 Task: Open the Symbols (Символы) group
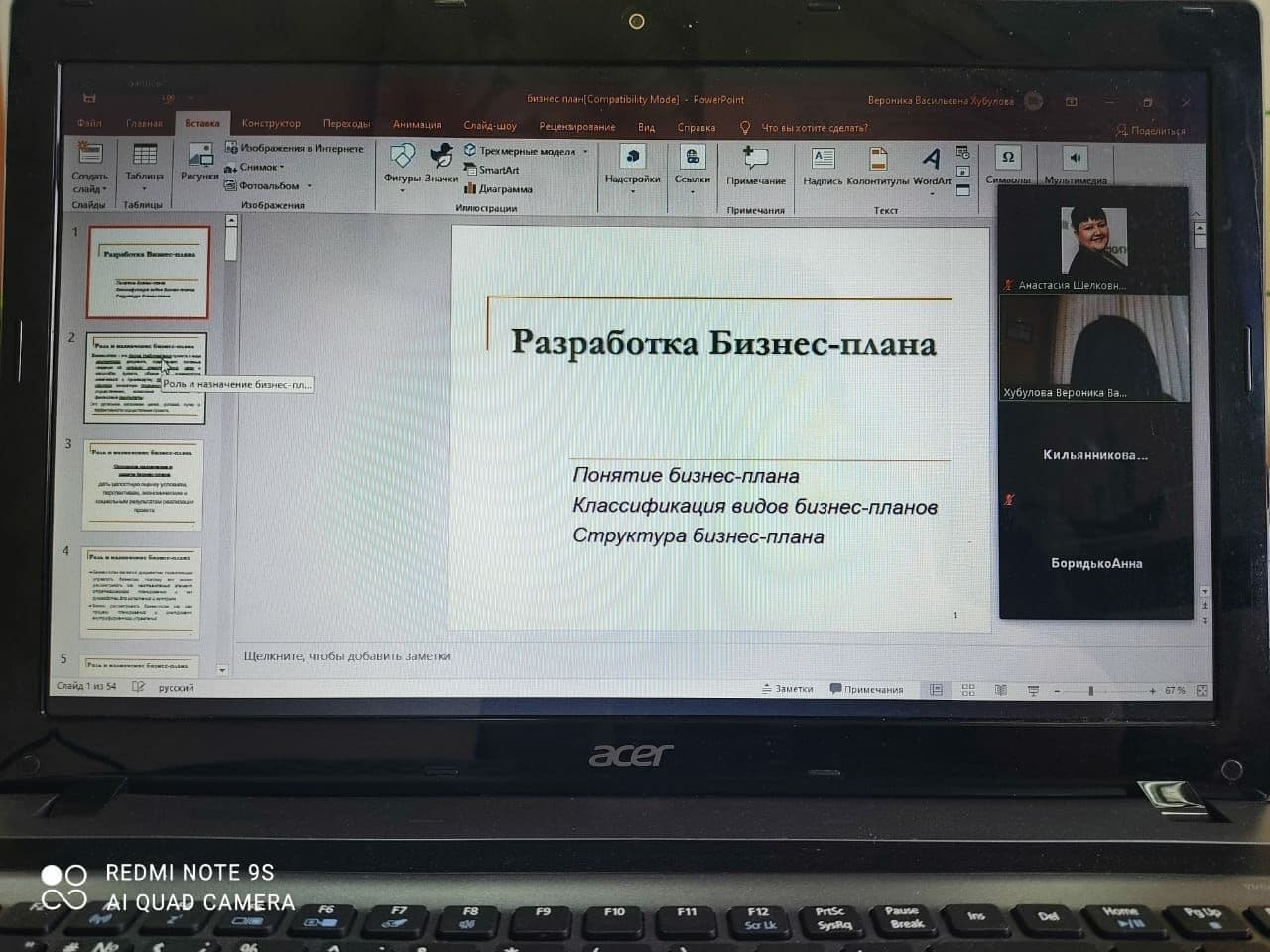pos(1008,165)
